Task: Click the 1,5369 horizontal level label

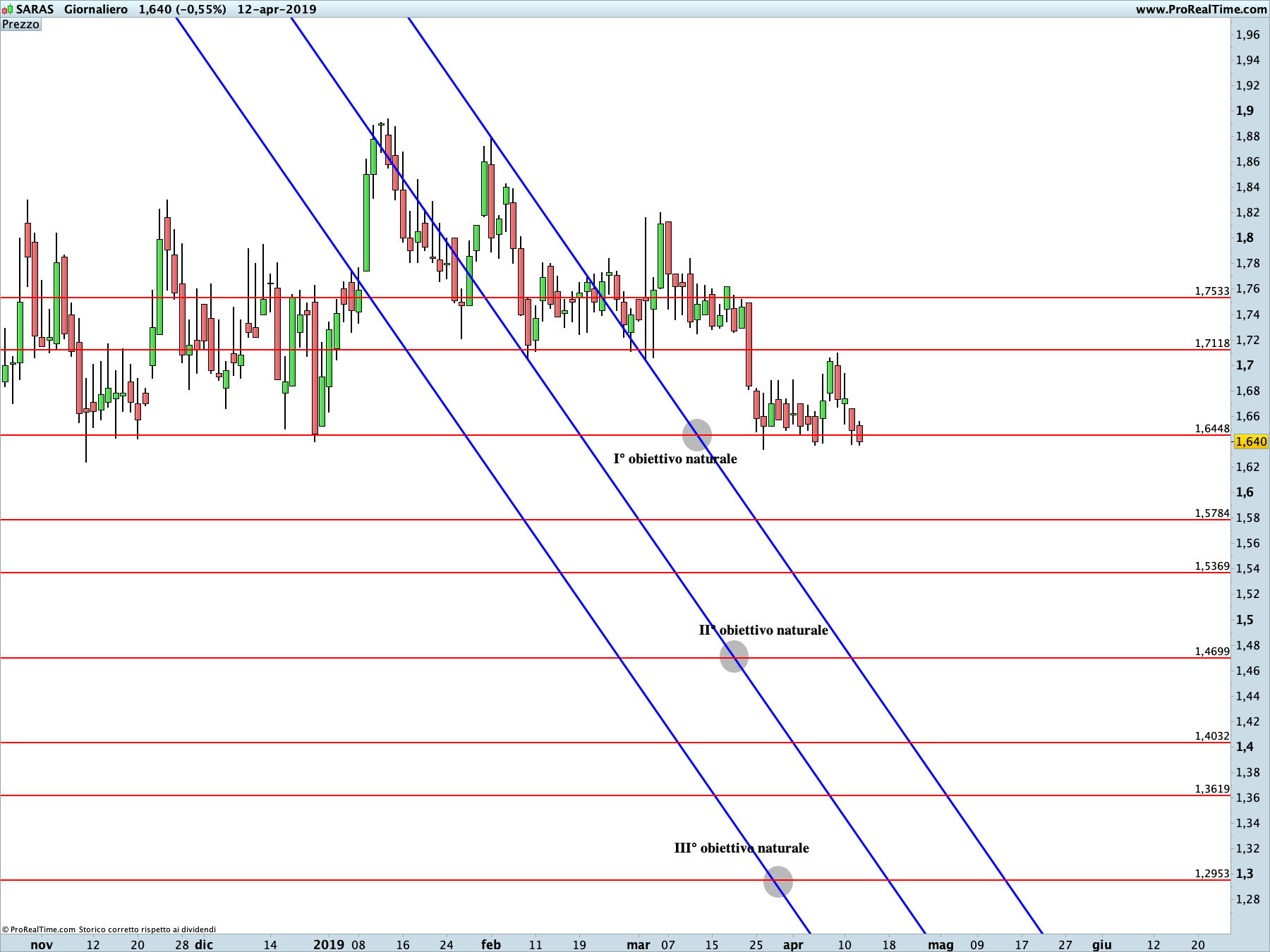Action: (x=1212, y=566)
